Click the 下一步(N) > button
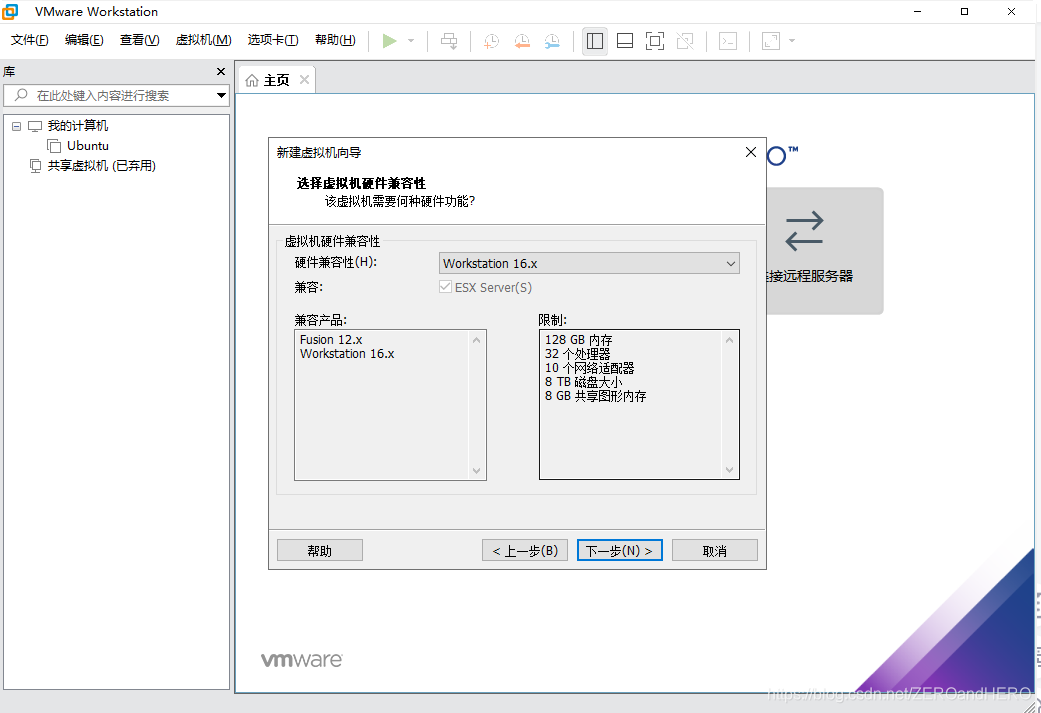 619,550
